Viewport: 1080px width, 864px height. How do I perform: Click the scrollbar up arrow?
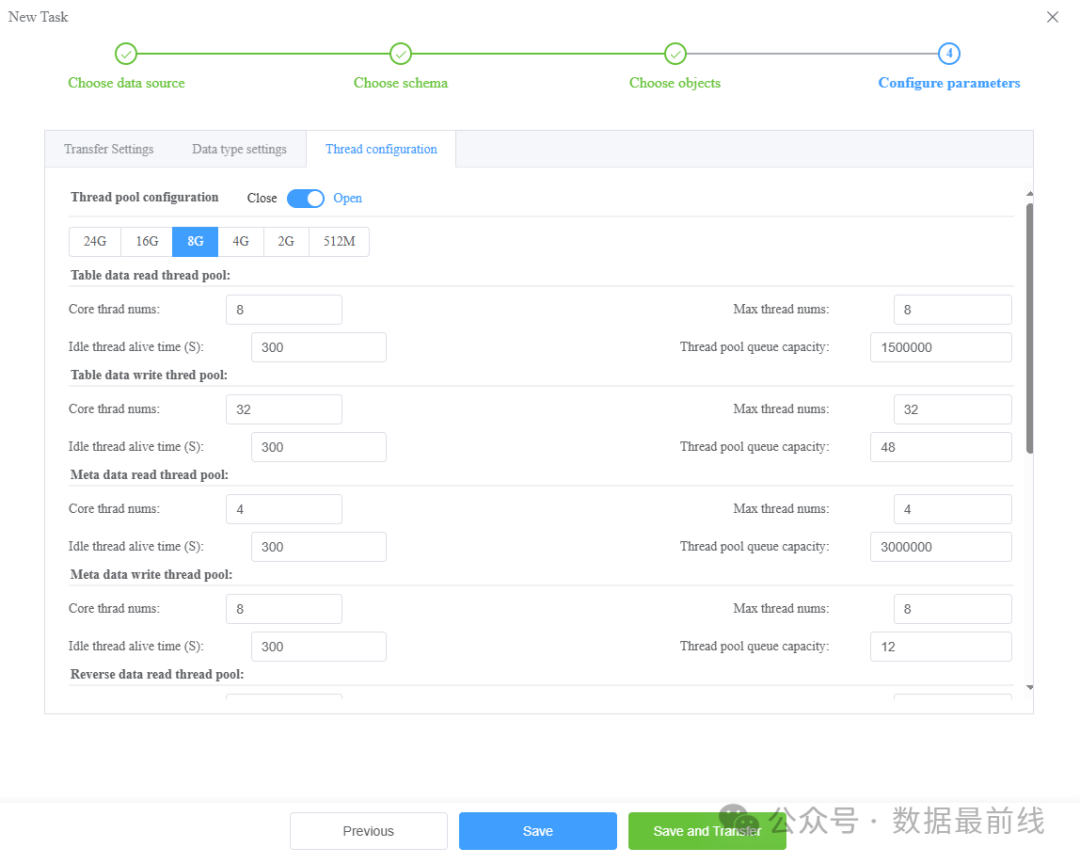pyautogui.click(x=1030, y=194)
